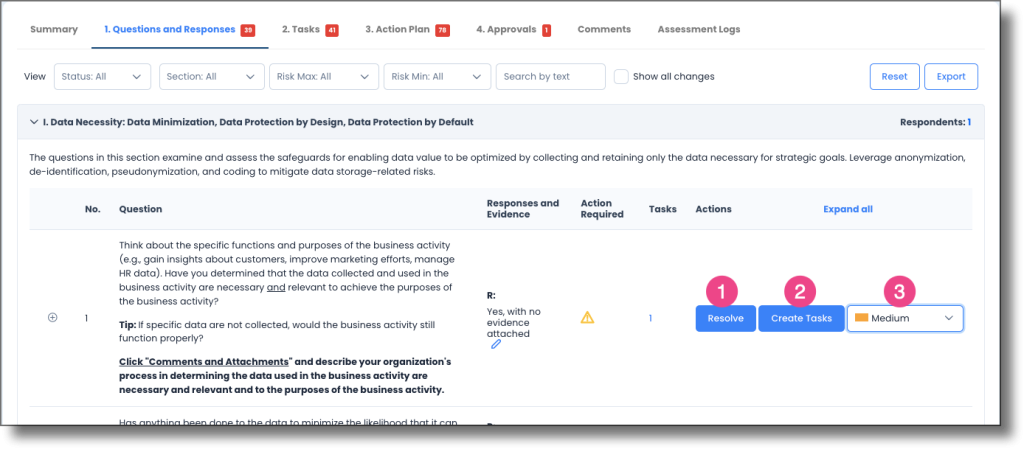Click the Expand all link

click(x=848, y=209)
